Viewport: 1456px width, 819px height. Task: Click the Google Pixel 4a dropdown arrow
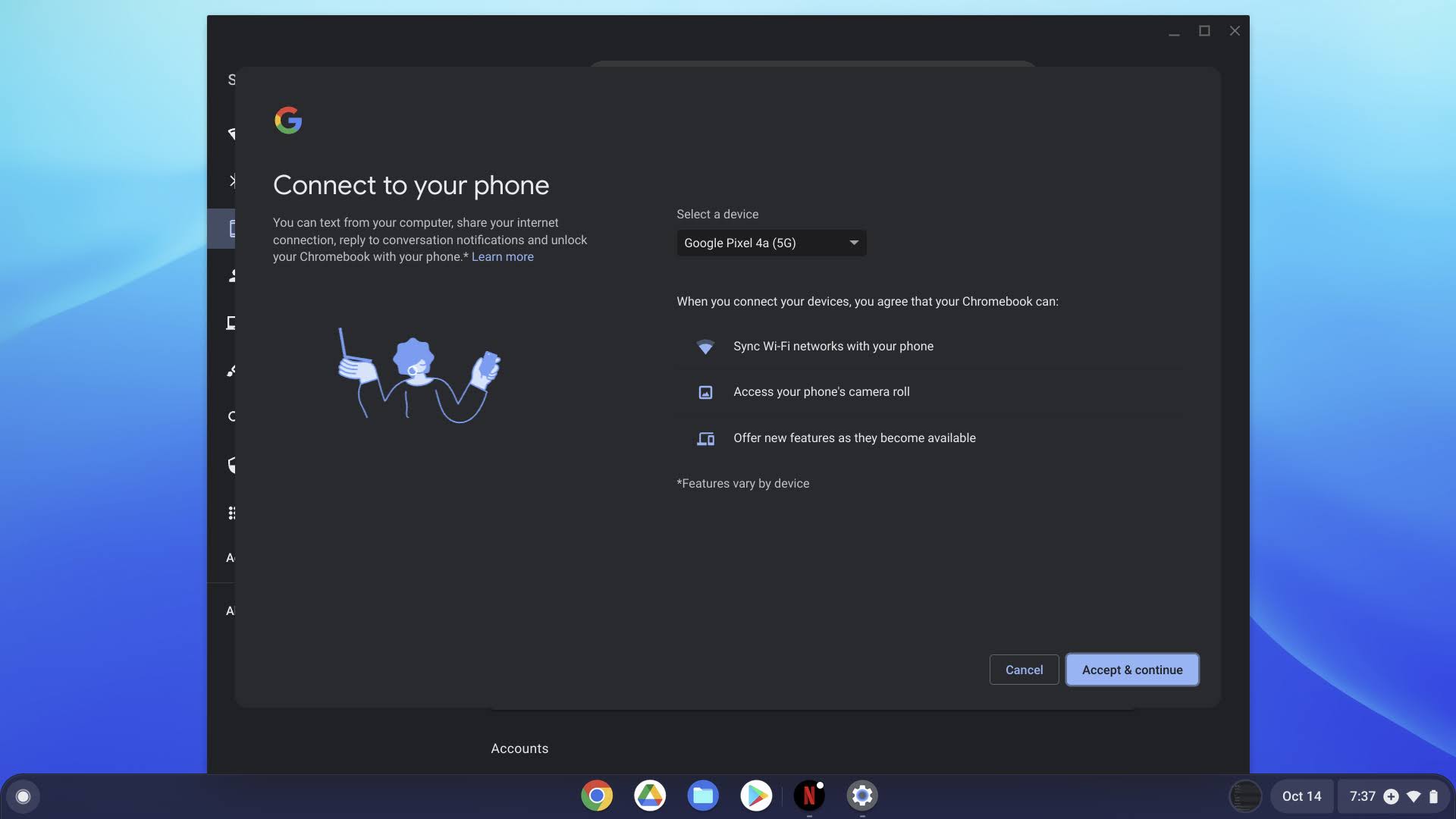tap(854, 243)
